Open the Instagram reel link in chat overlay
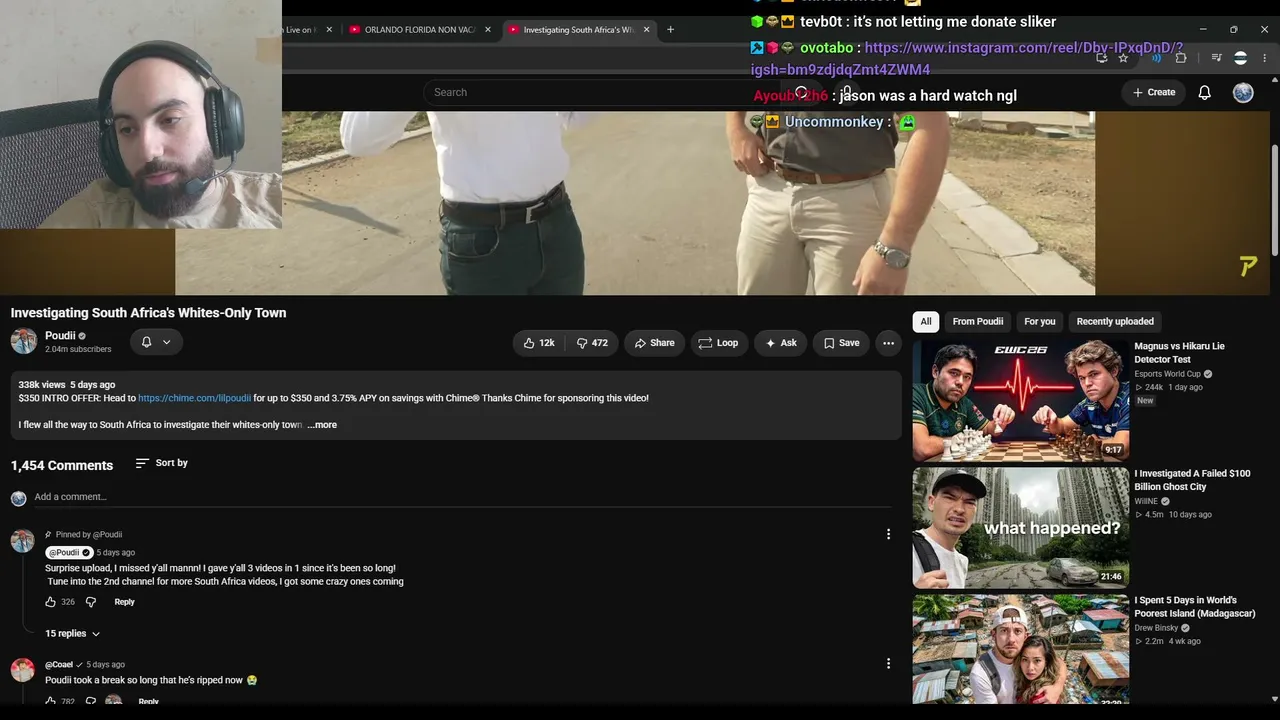1280x720 pixels. [x=967, y=58]
